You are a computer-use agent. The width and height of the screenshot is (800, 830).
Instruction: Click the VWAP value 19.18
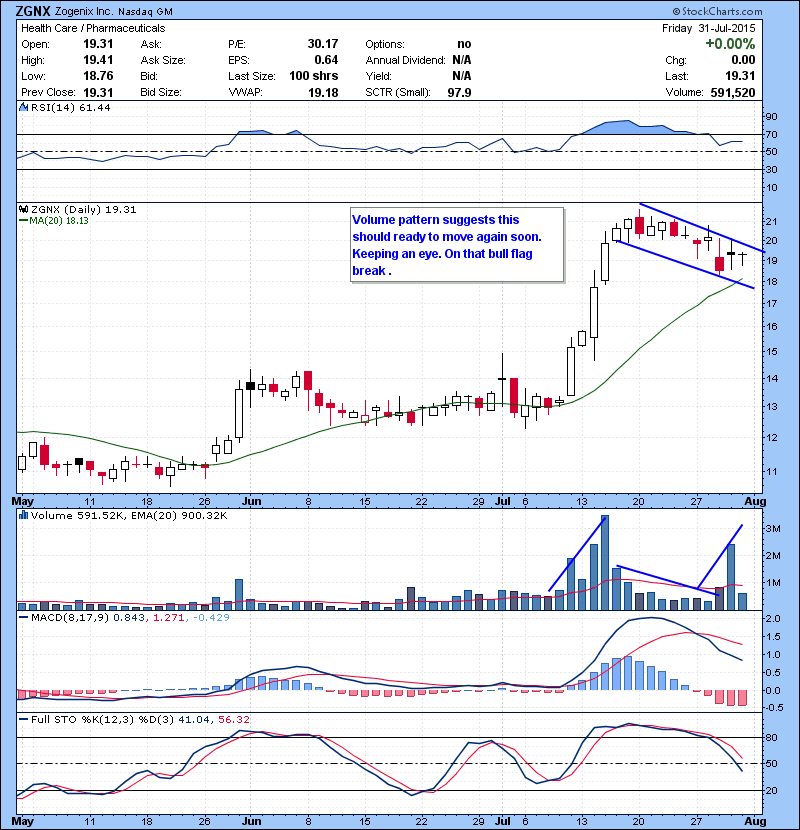(x=323, y=93)
